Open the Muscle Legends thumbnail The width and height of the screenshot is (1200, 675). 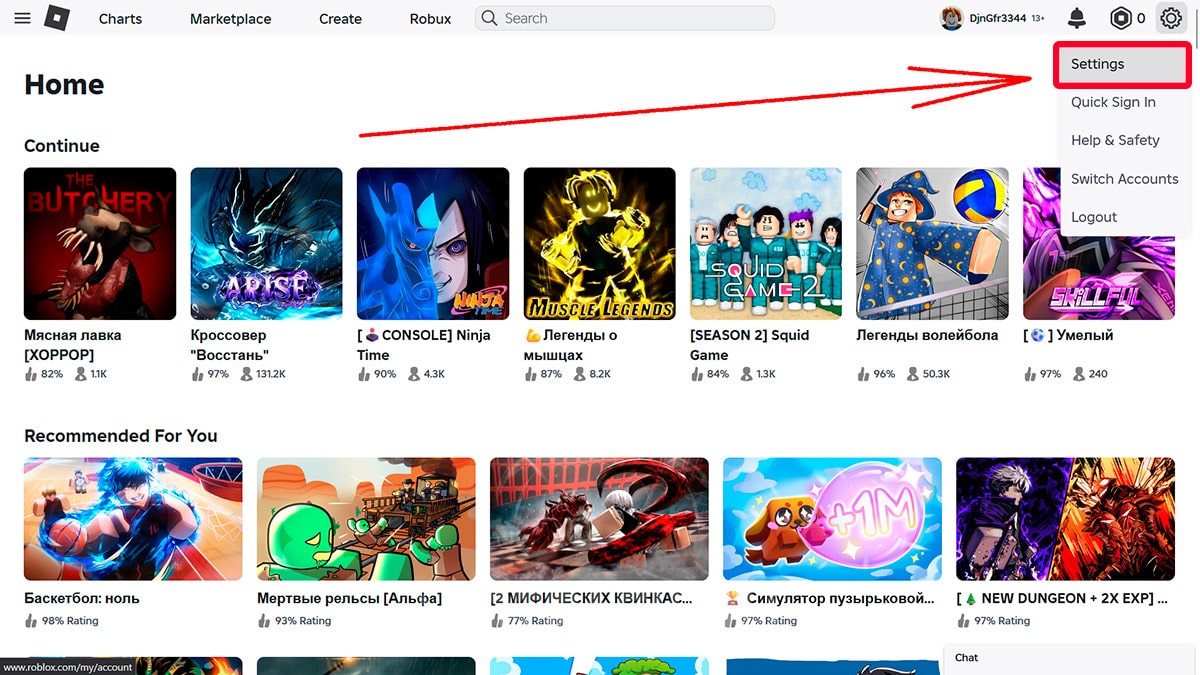pos(600,244)
